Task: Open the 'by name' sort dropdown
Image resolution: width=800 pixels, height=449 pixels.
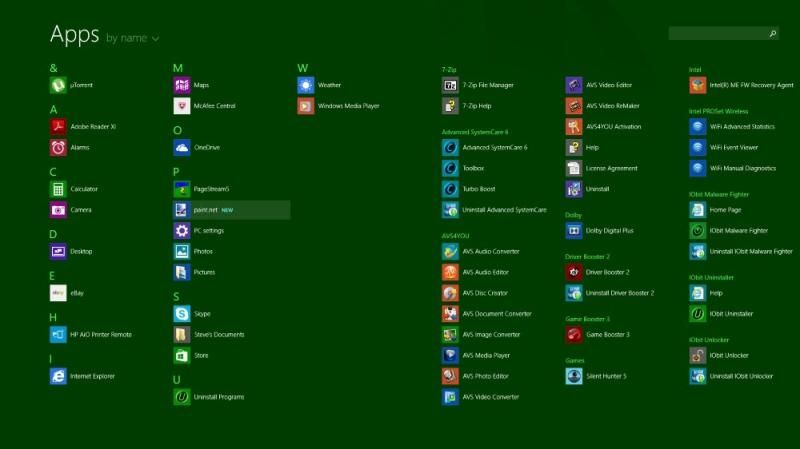Action: 133,38
